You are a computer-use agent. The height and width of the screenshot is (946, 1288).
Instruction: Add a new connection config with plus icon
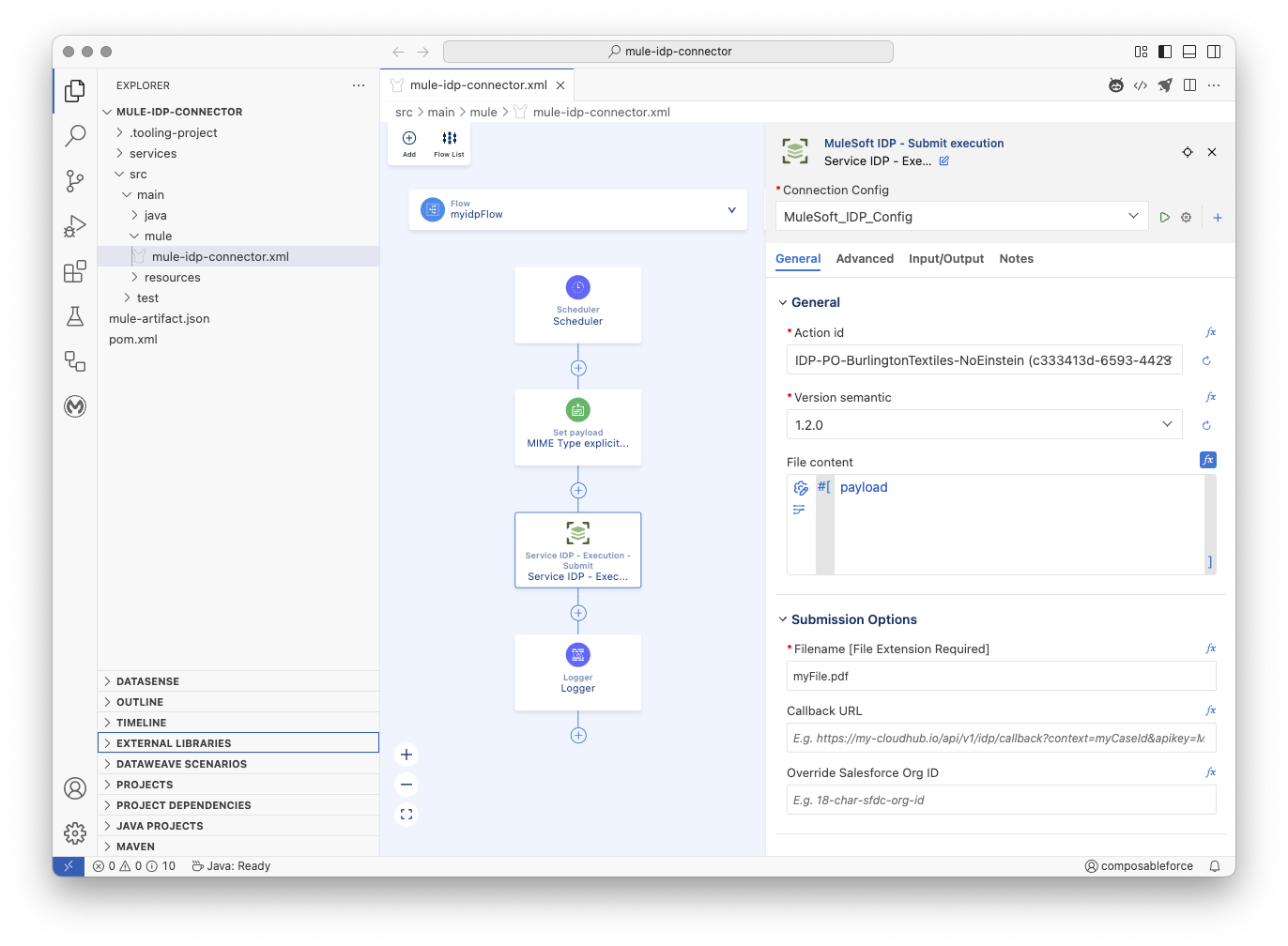point(1217,217)
